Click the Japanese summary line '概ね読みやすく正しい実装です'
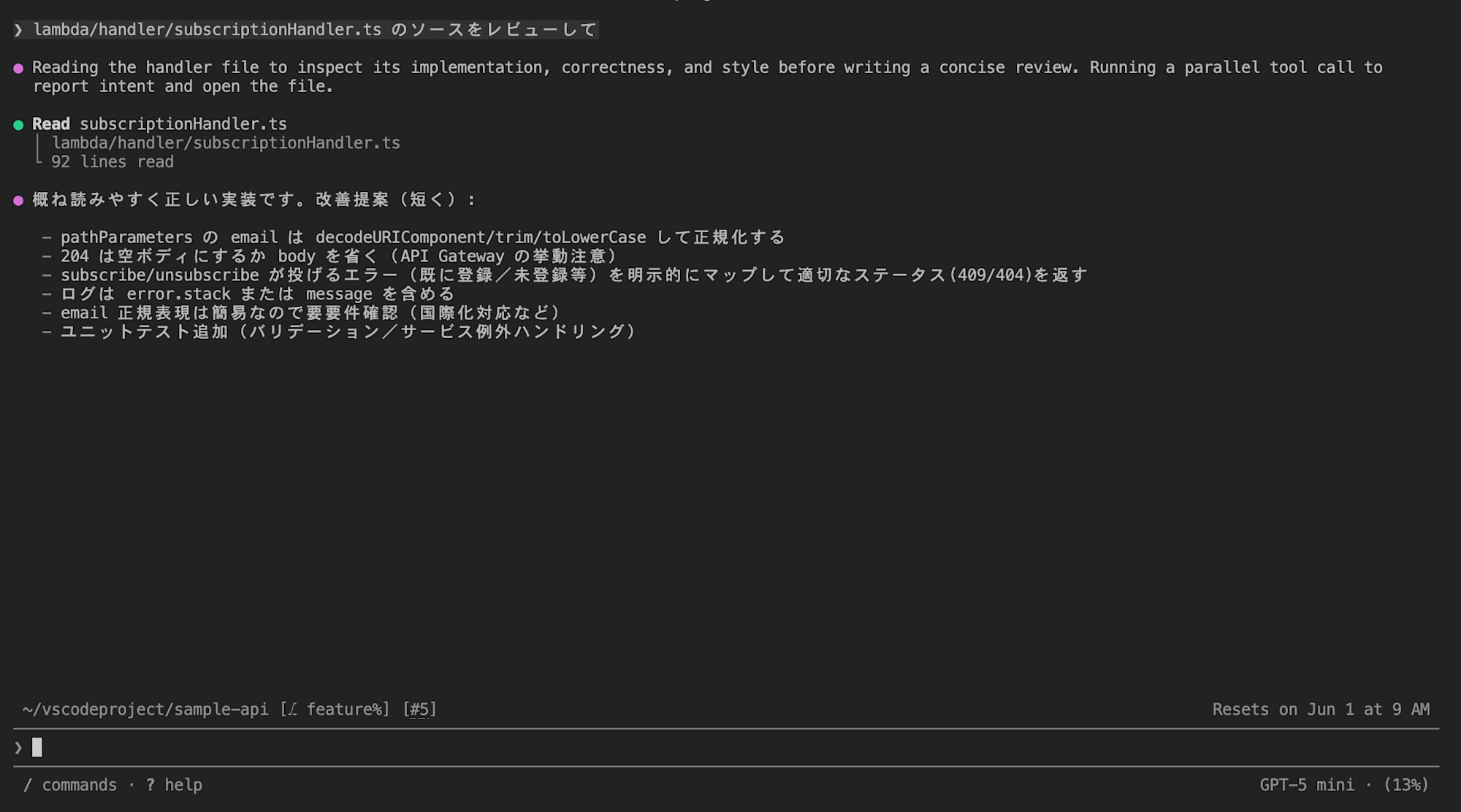This screenshot has width=1461, height=812. coord(254,200)
